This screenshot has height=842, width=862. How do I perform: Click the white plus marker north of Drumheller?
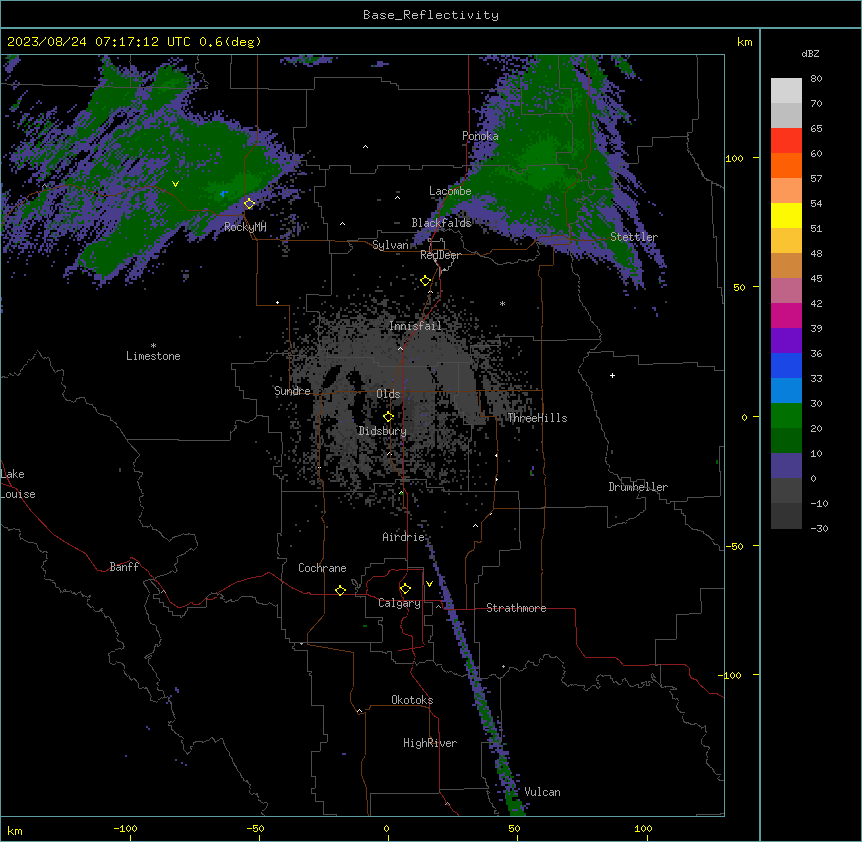612,375
